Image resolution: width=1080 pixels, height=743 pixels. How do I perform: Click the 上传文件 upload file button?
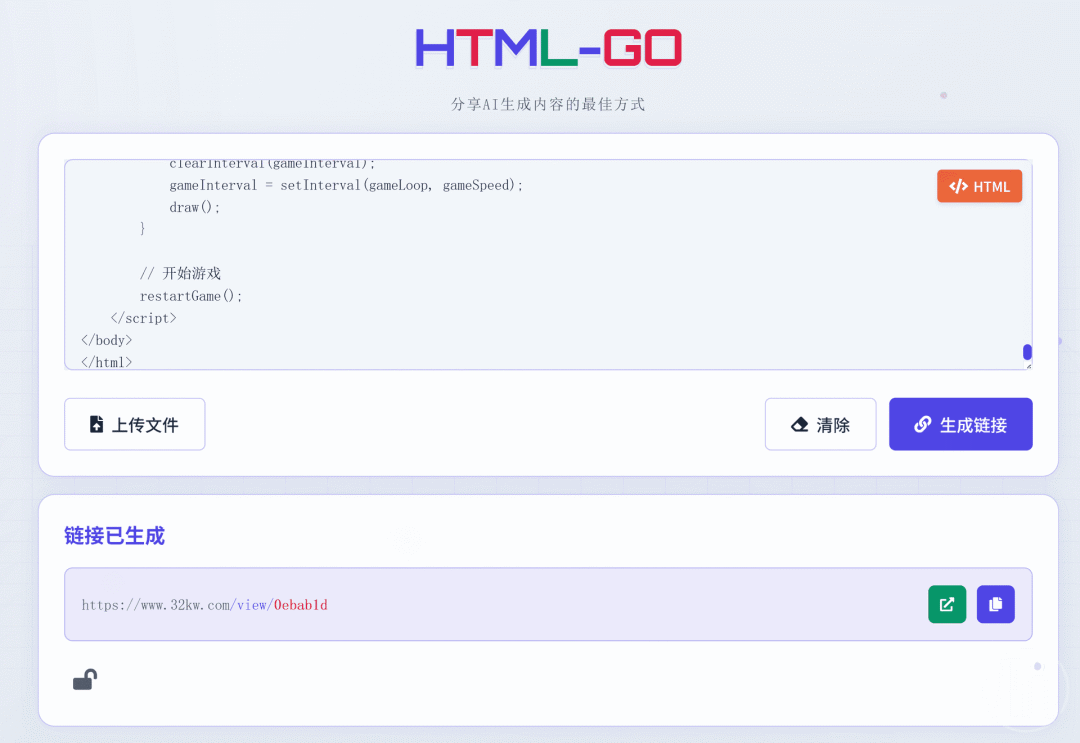[134, 424]
